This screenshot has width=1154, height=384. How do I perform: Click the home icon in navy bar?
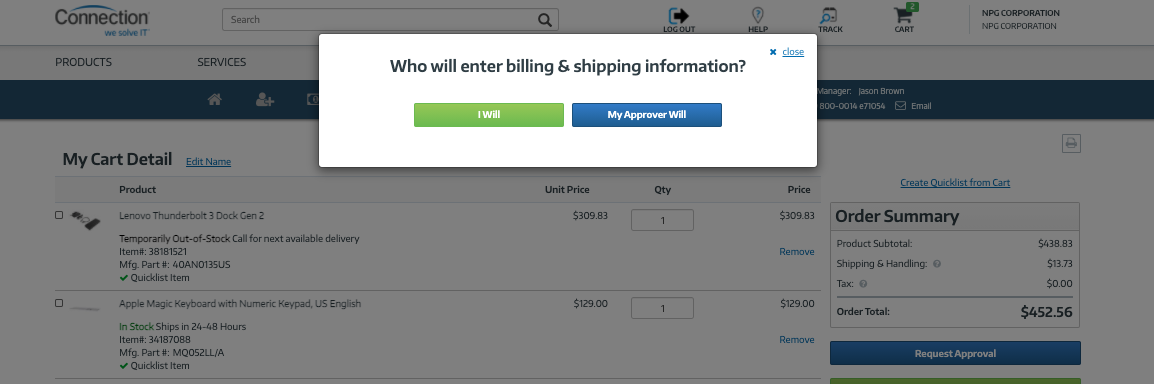[215, 99]
